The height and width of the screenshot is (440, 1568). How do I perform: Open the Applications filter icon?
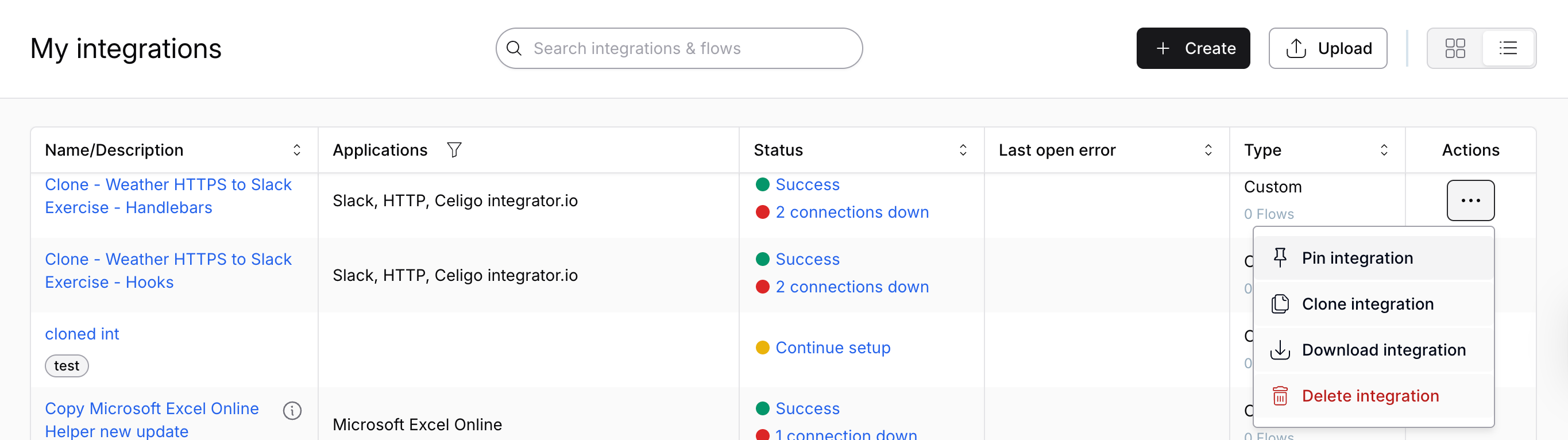[454, 150]
